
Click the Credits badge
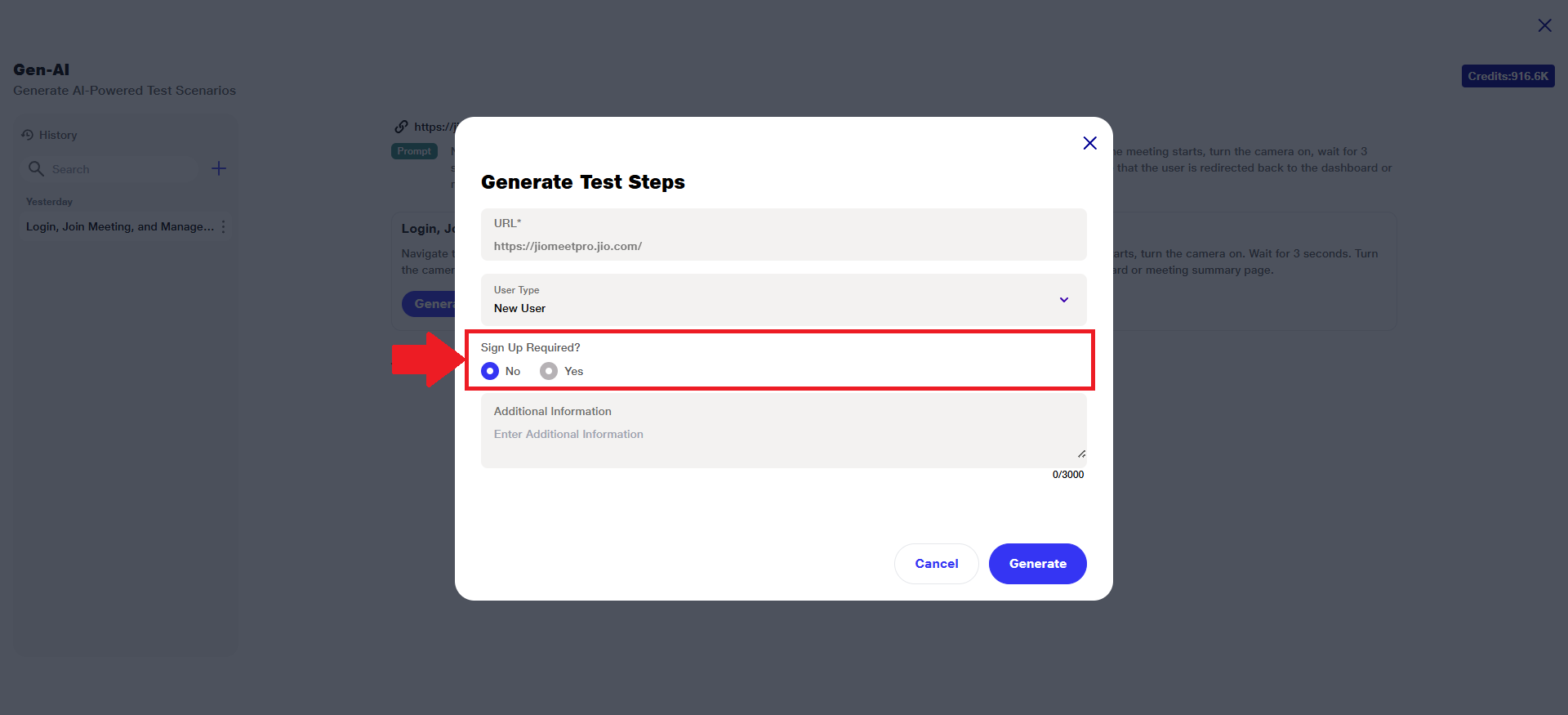(1508, 76)
